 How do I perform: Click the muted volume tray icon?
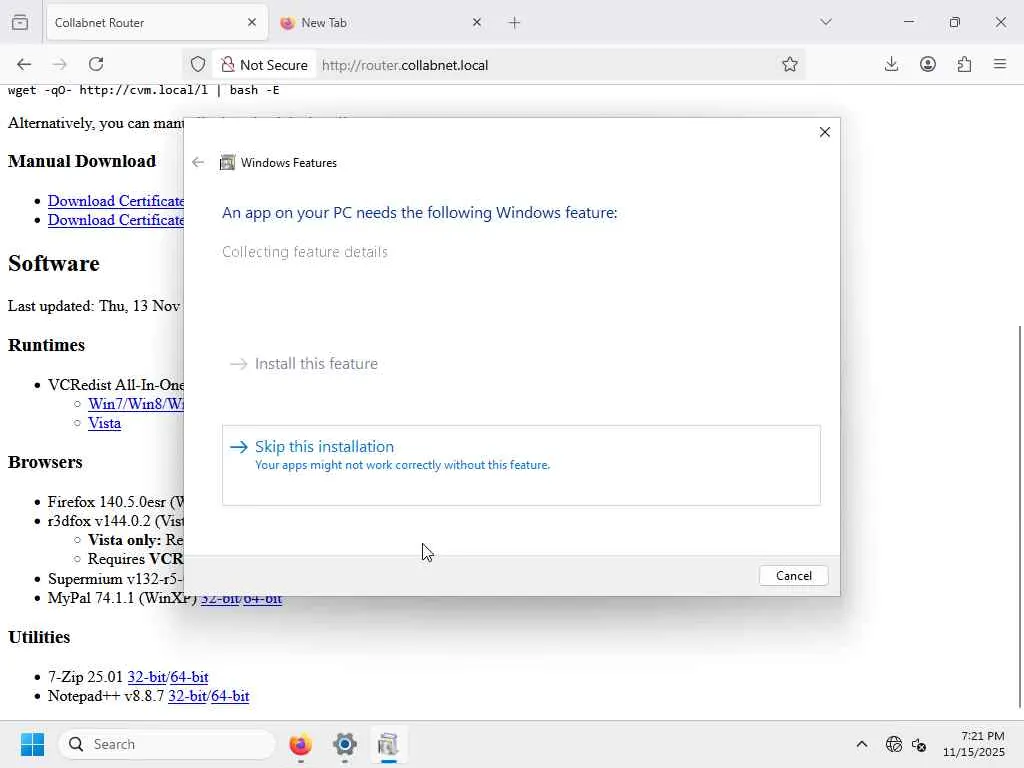(x=919, y=744)
